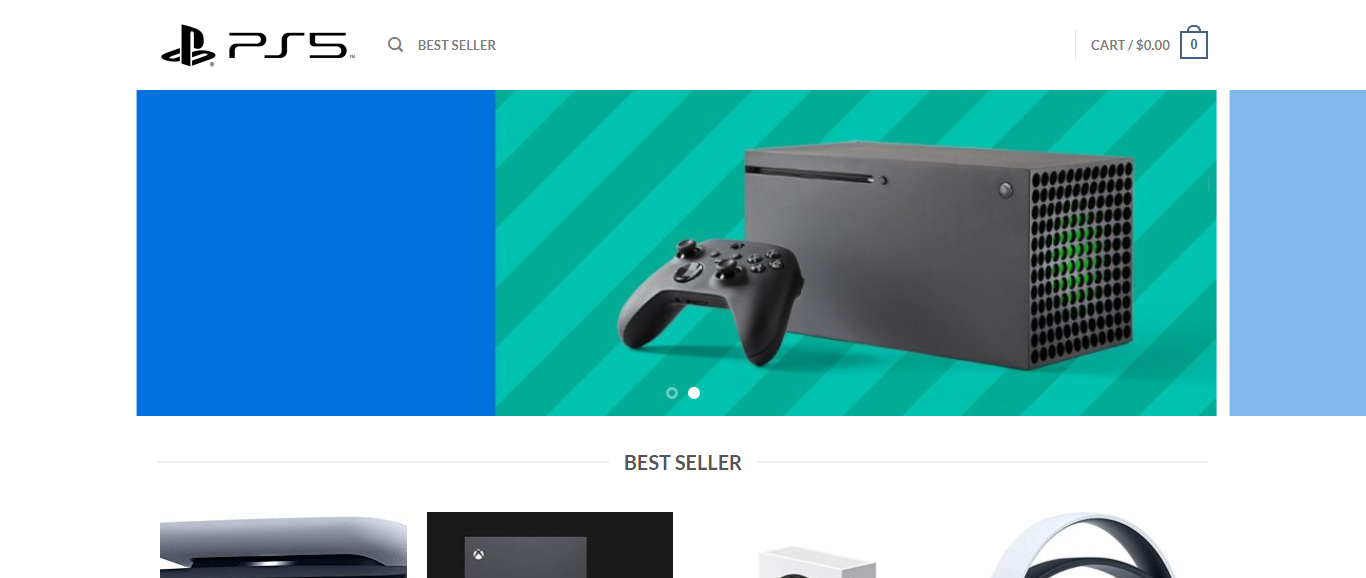Click the PS5 wordmark text logo
Image resolution: width=1366 pixels, height=578 pixels.
(x=291, y=46)
